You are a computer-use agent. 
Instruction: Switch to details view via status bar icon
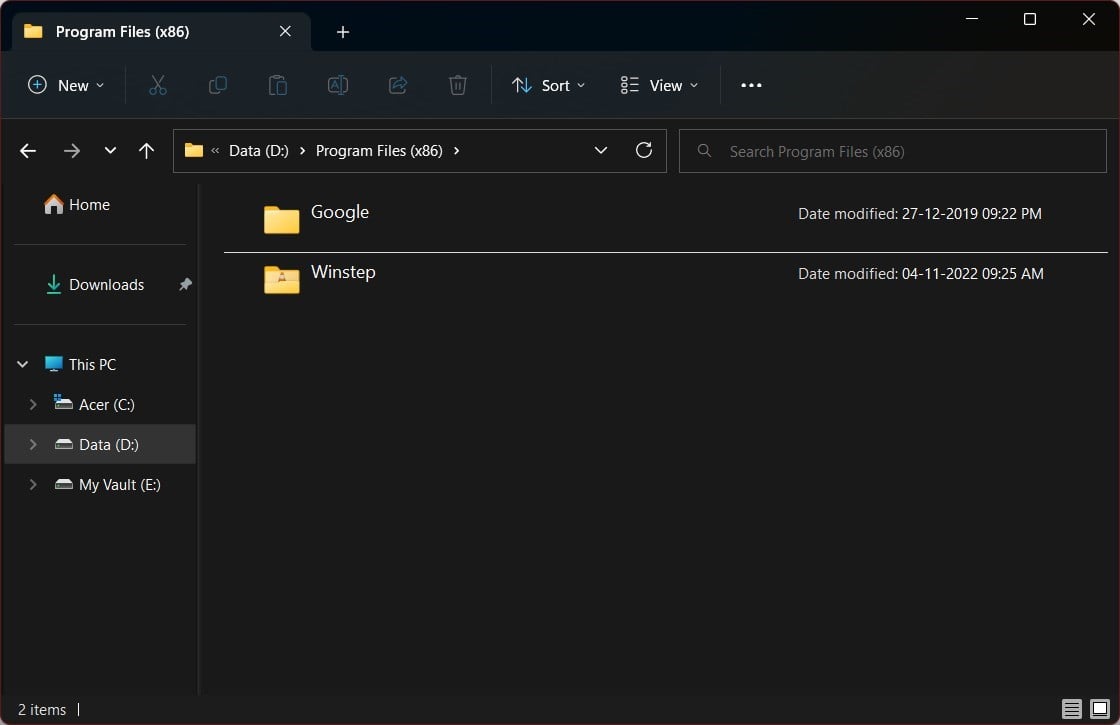[1071, 709]
